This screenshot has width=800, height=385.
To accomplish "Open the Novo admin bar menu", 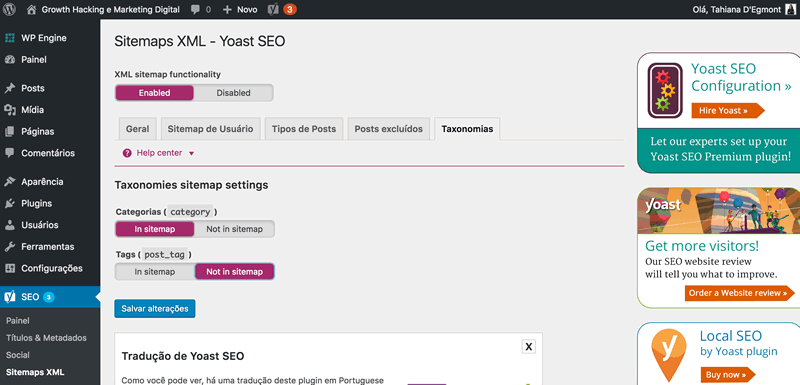I will 240,10.
